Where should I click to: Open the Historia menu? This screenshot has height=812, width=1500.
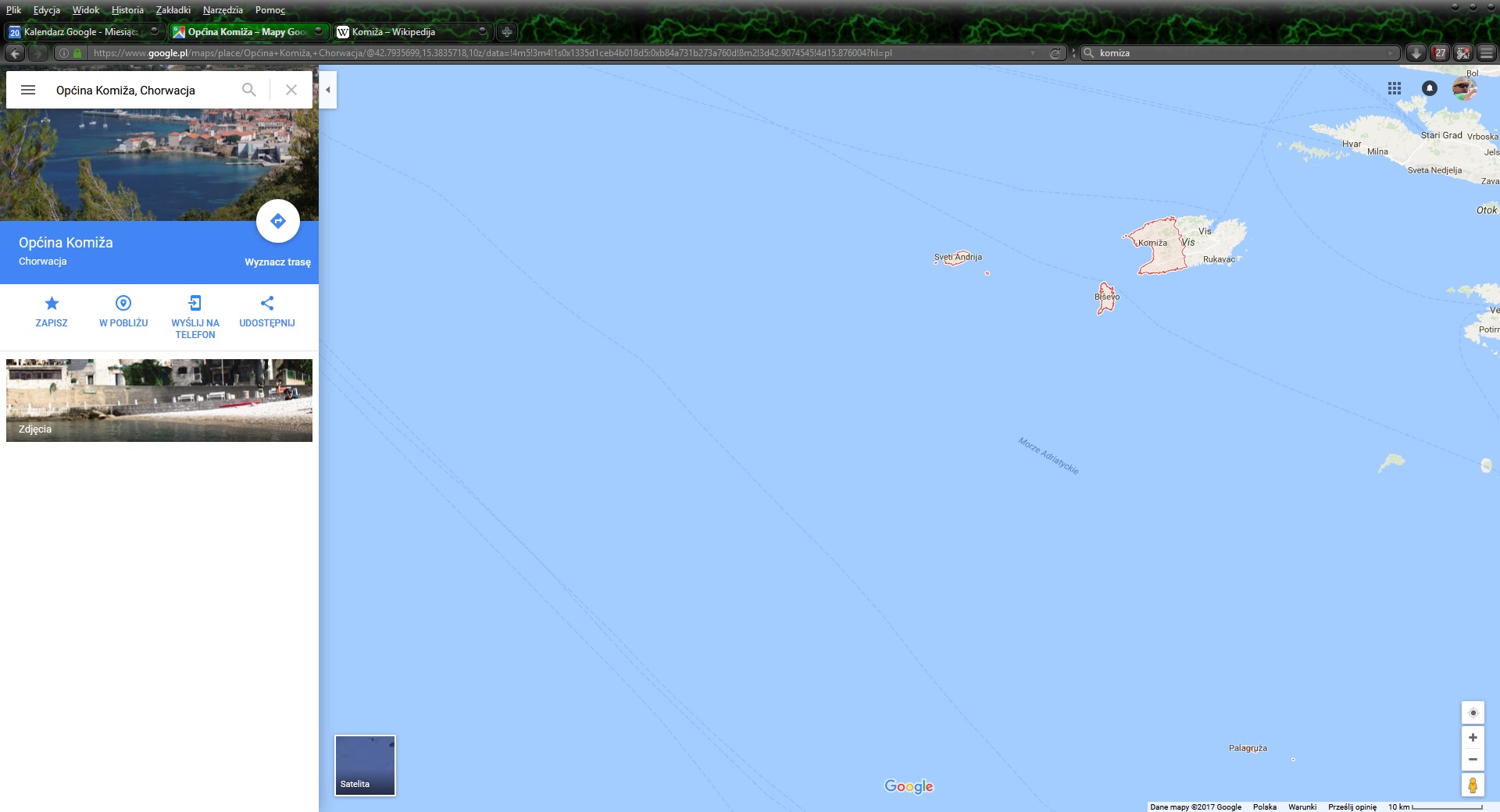127,10
